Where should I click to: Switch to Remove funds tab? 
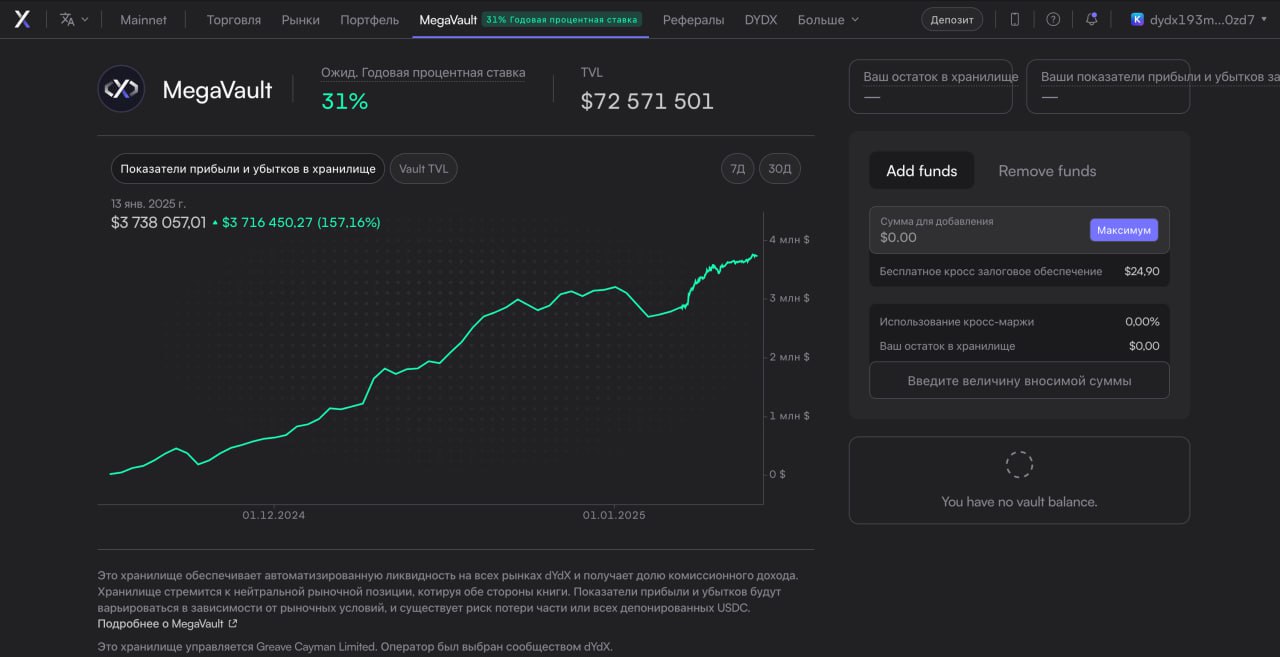[x=1047, y=171]
